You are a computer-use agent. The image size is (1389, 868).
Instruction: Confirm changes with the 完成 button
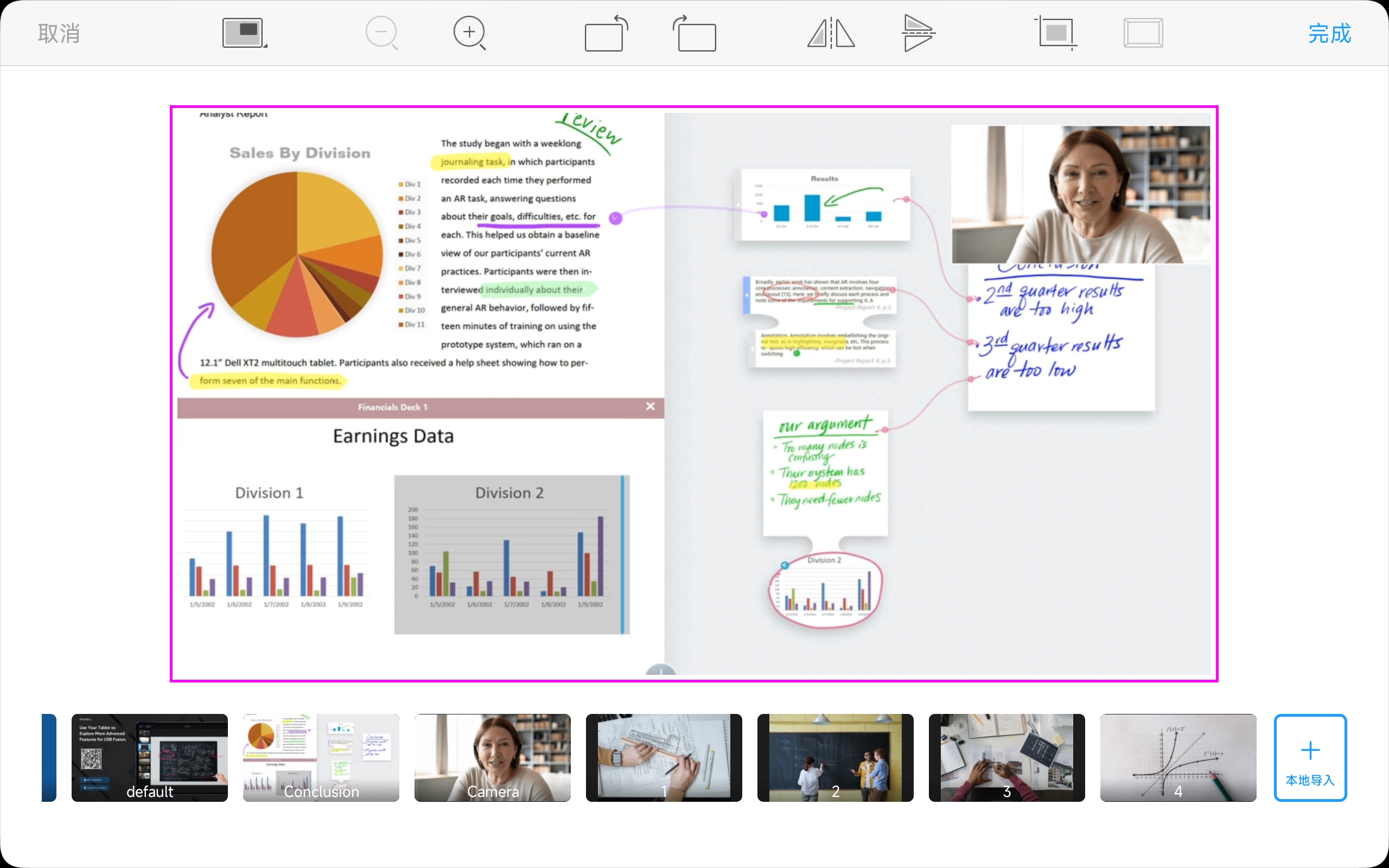click(x=1329, y=33)
